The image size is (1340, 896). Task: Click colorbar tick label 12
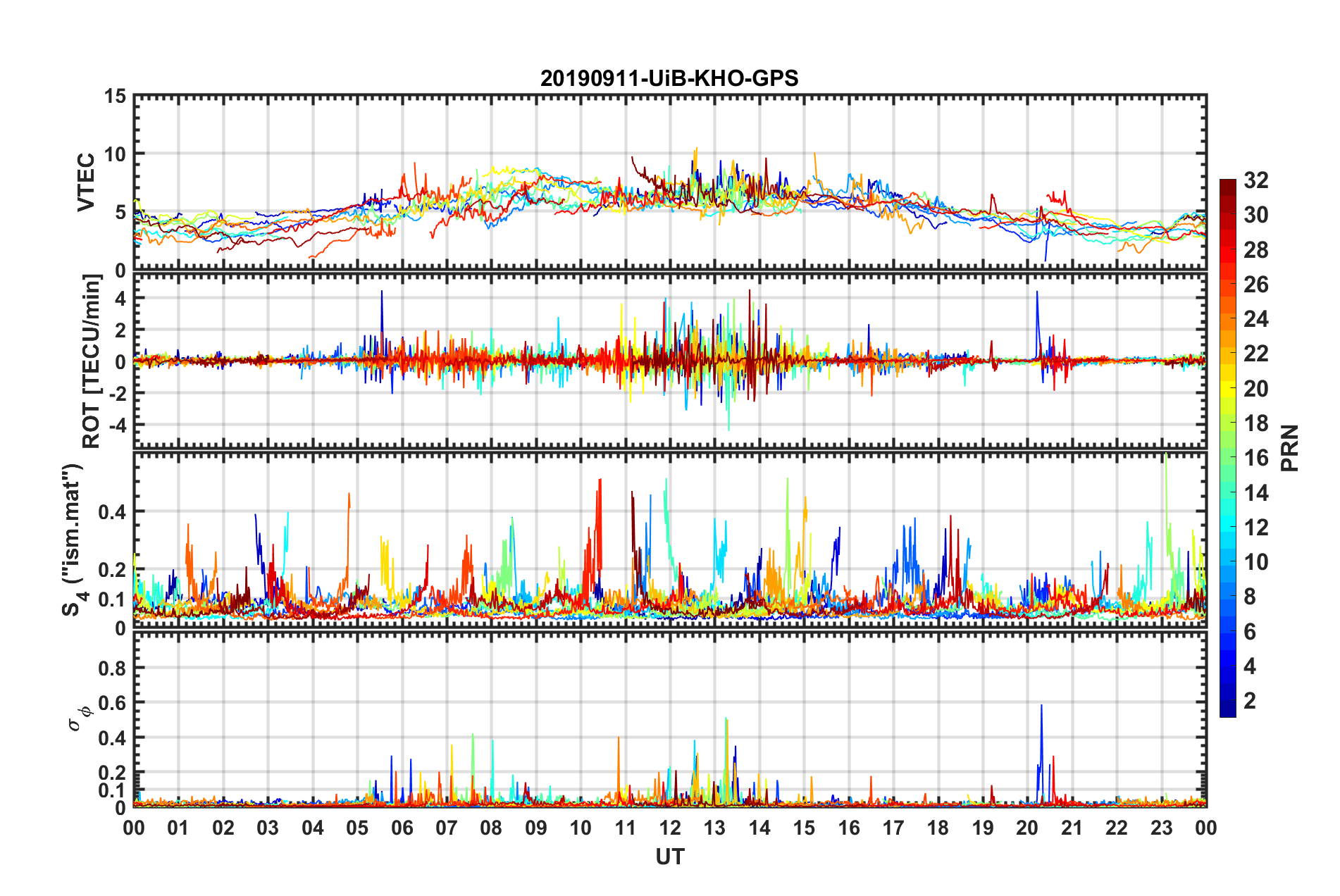click(x=1255, y=528)
